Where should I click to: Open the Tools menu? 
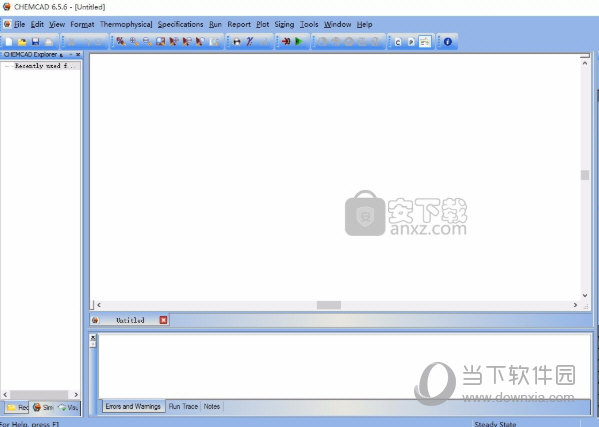click(309, 24)
